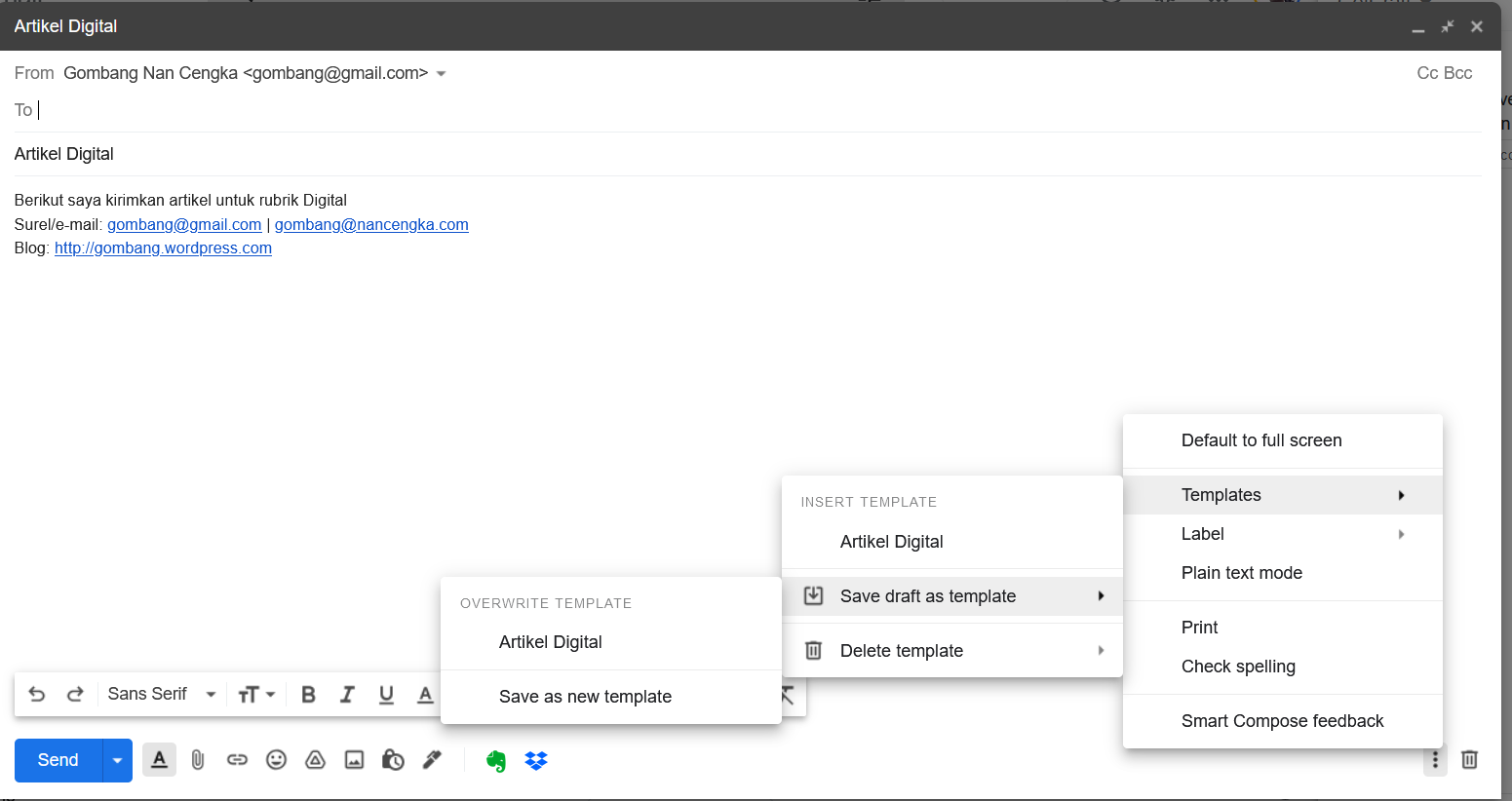Open Smart Compose feedback
This screenshot has height=801, width=1512.
[x=1283, y=721]
